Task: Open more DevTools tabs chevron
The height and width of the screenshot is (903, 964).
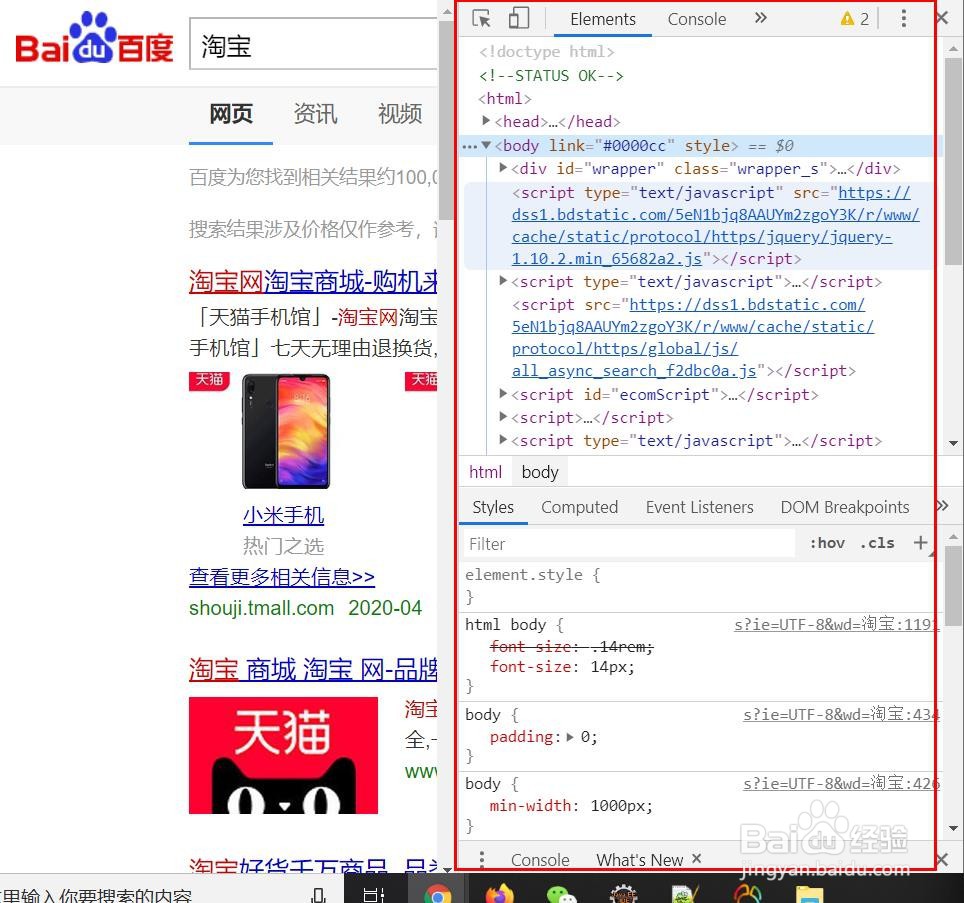Action: (761, 18)
